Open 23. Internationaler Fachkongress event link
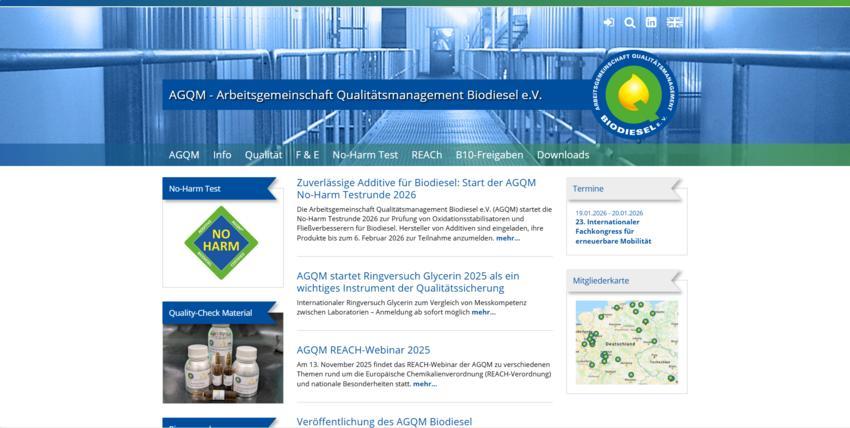This screenshot has width=850, height=428. click(614, 232)
